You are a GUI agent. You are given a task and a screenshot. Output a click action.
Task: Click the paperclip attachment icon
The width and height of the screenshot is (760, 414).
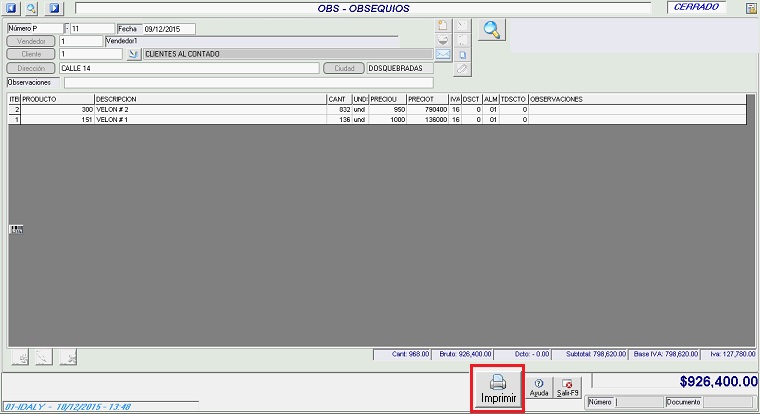coord(461,69)
